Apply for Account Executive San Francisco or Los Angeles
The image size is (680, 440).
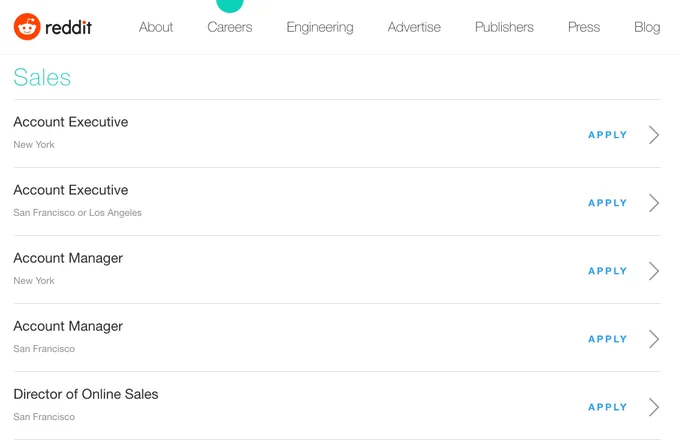[608, 203]
